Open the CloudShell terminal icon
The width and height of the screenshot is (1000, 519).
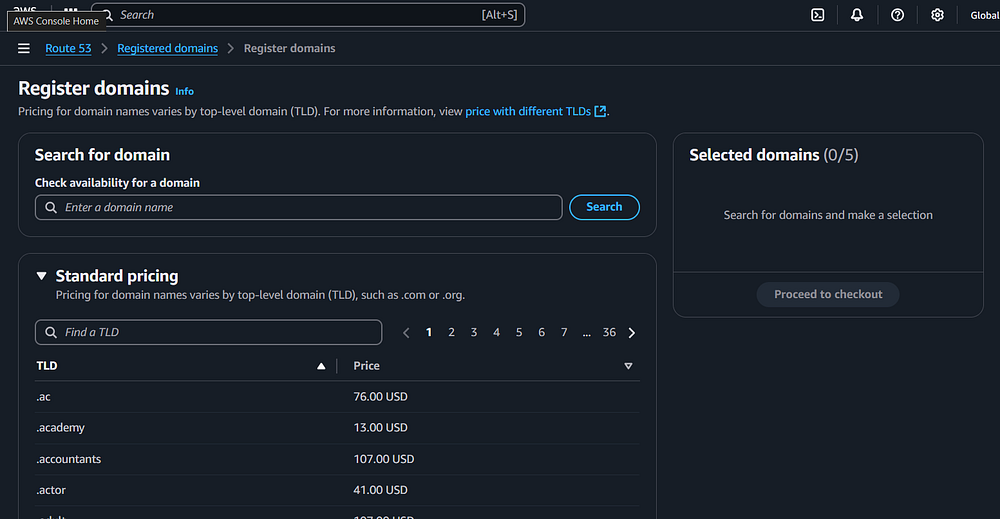pos(817,15)
